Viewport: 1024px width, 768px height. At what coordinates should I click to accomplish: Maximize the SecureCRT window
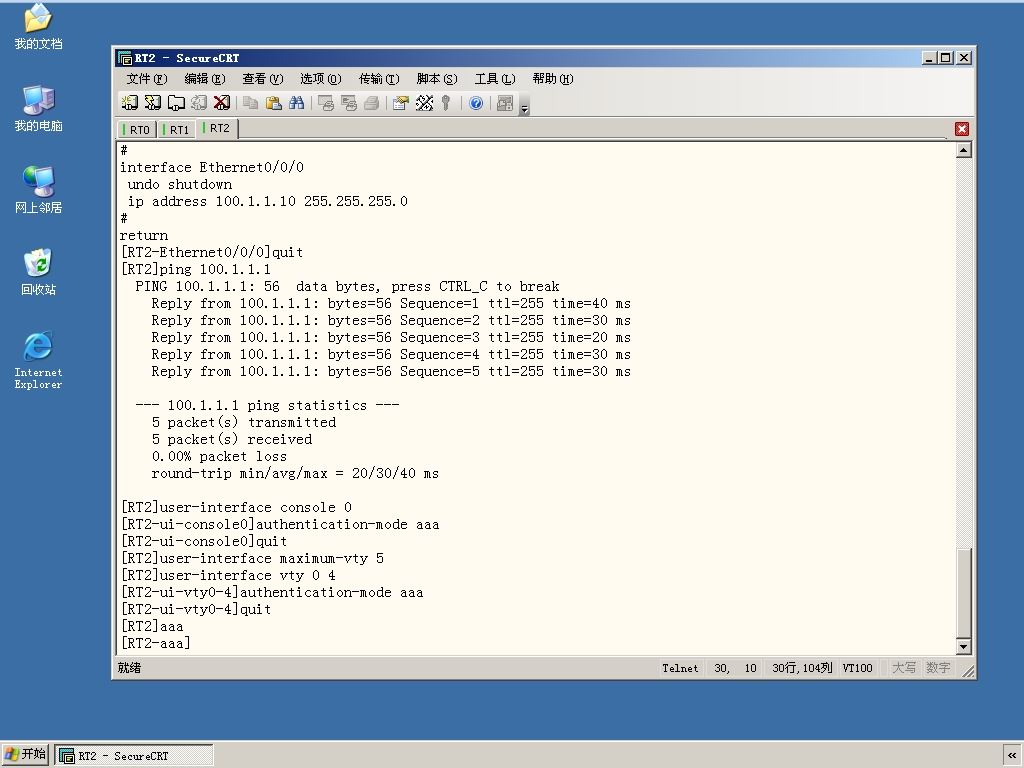click(945, 58)
